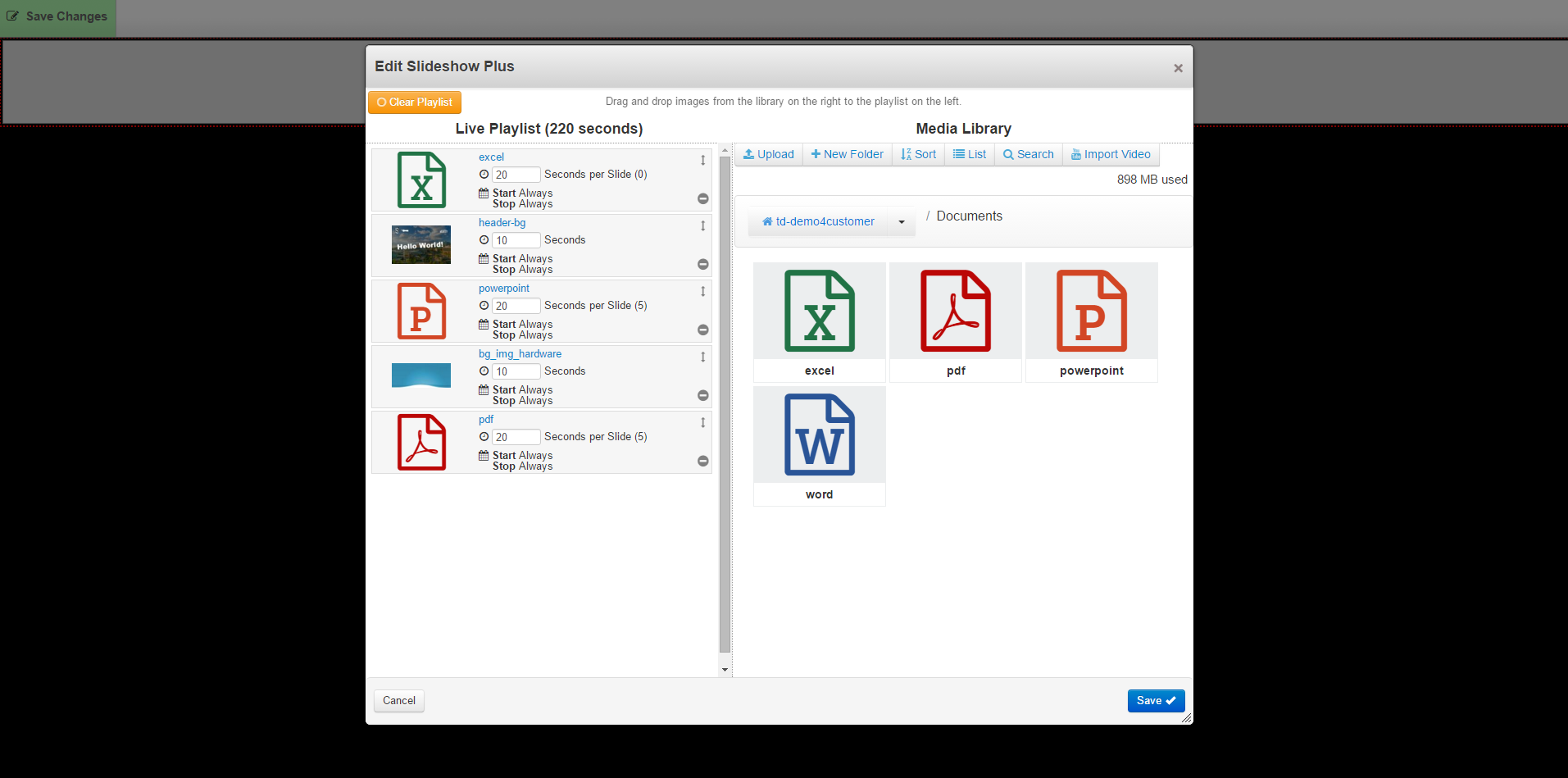Open Search in Media Library
This screenshot has height=778, width=1568.
(x=1029, y=154)
